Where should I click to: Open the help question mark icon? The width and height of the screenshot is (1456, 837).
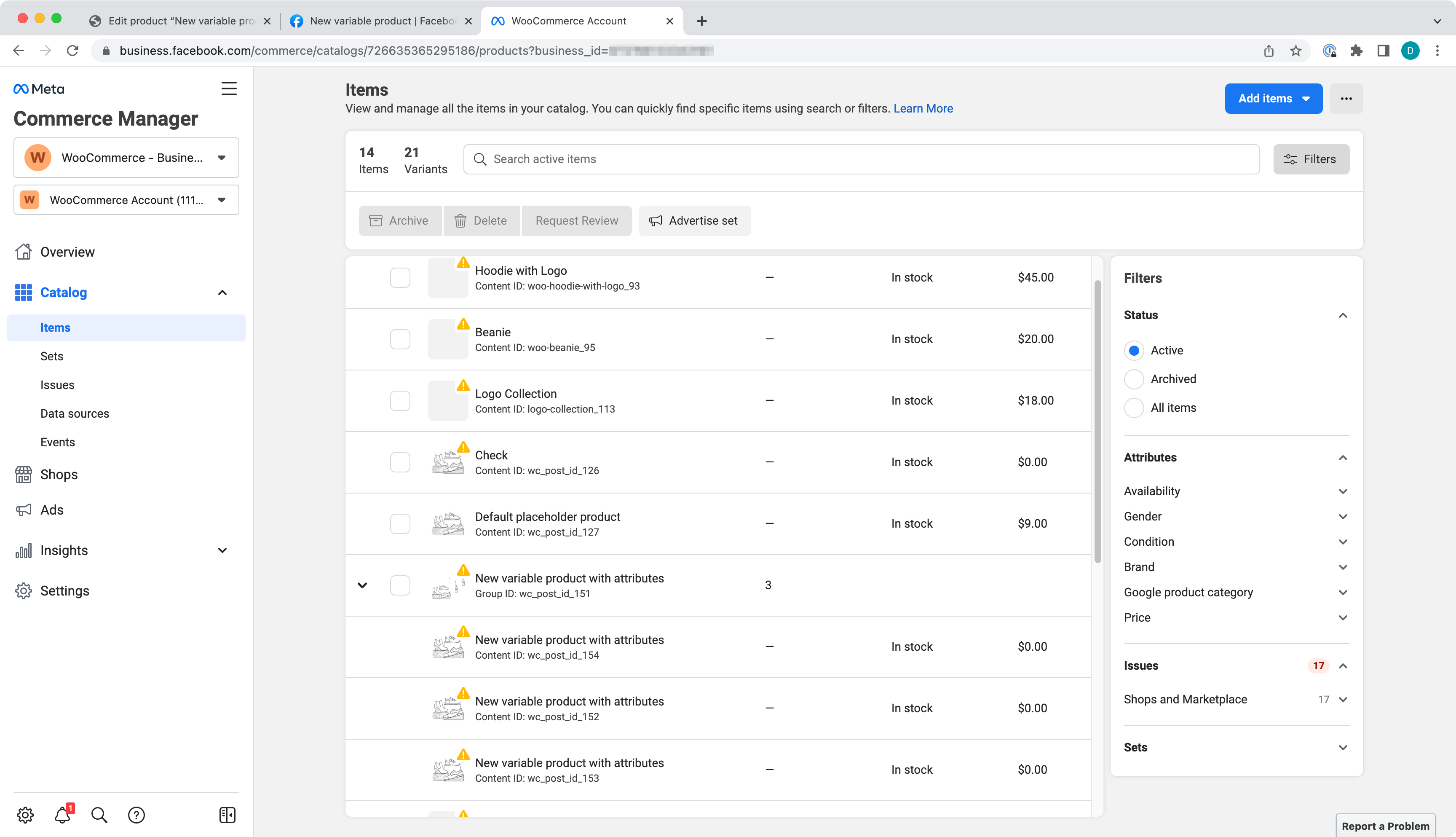coord(136,815)
